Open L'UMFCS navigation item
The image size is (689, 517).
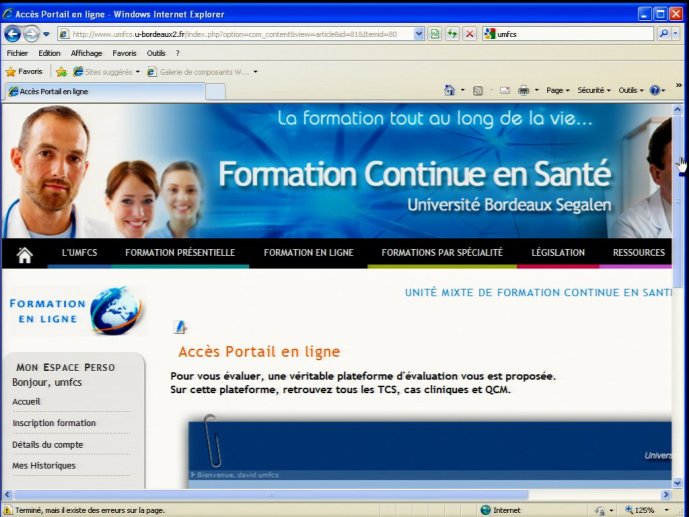[x=79, y=253]
